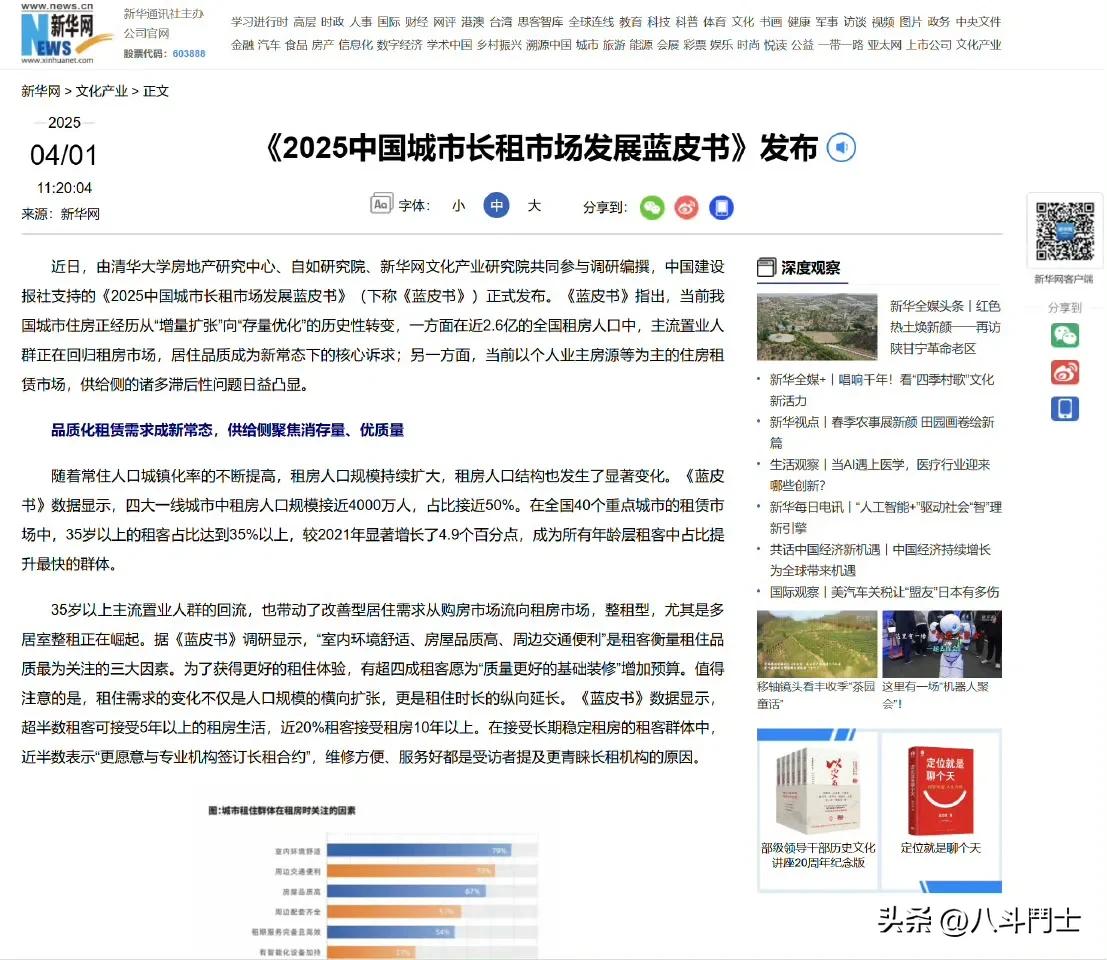Viewport: 1107px width, 960px height.
Task: Open the 财经 nav item
Action: (417, 22)
